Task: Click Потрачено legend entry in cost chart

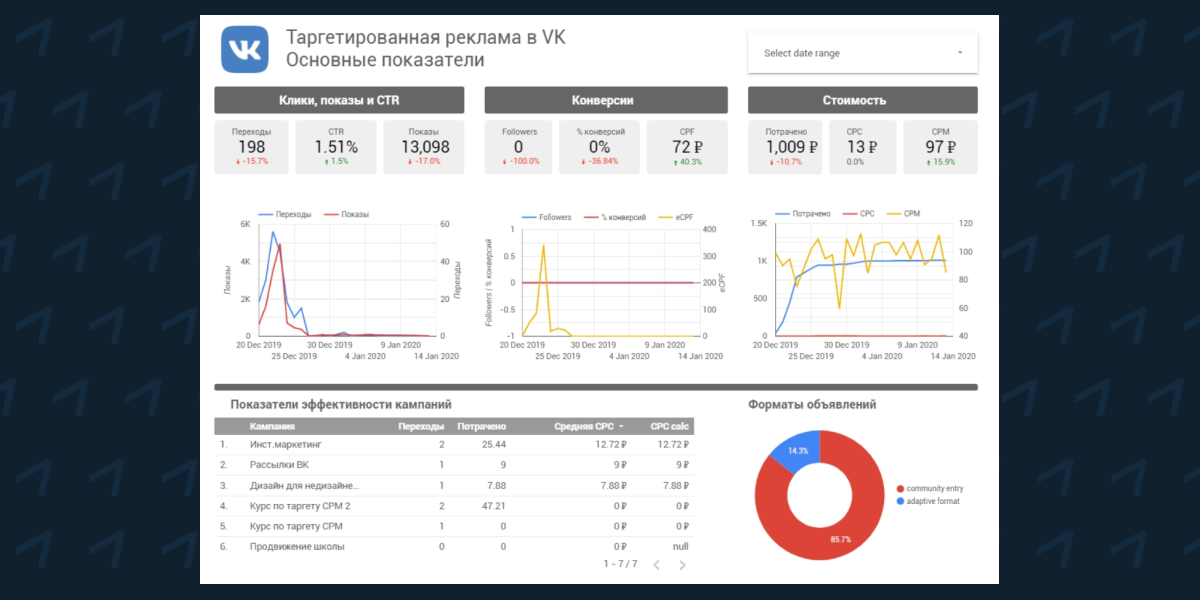Action: (x=801, y=214)
